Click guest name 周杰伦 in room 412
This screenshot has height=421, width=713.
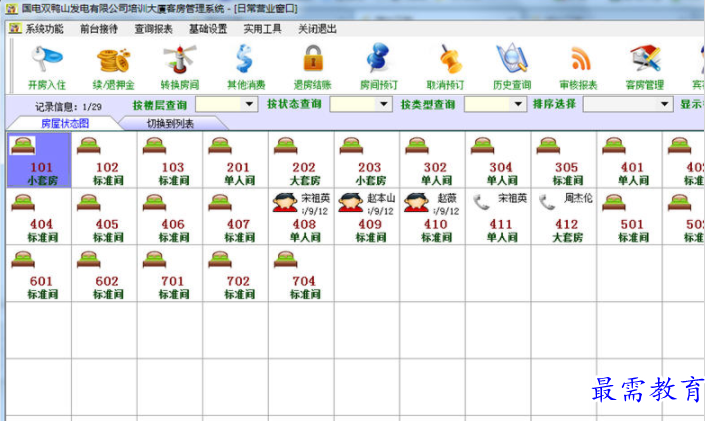coord(578,198)
